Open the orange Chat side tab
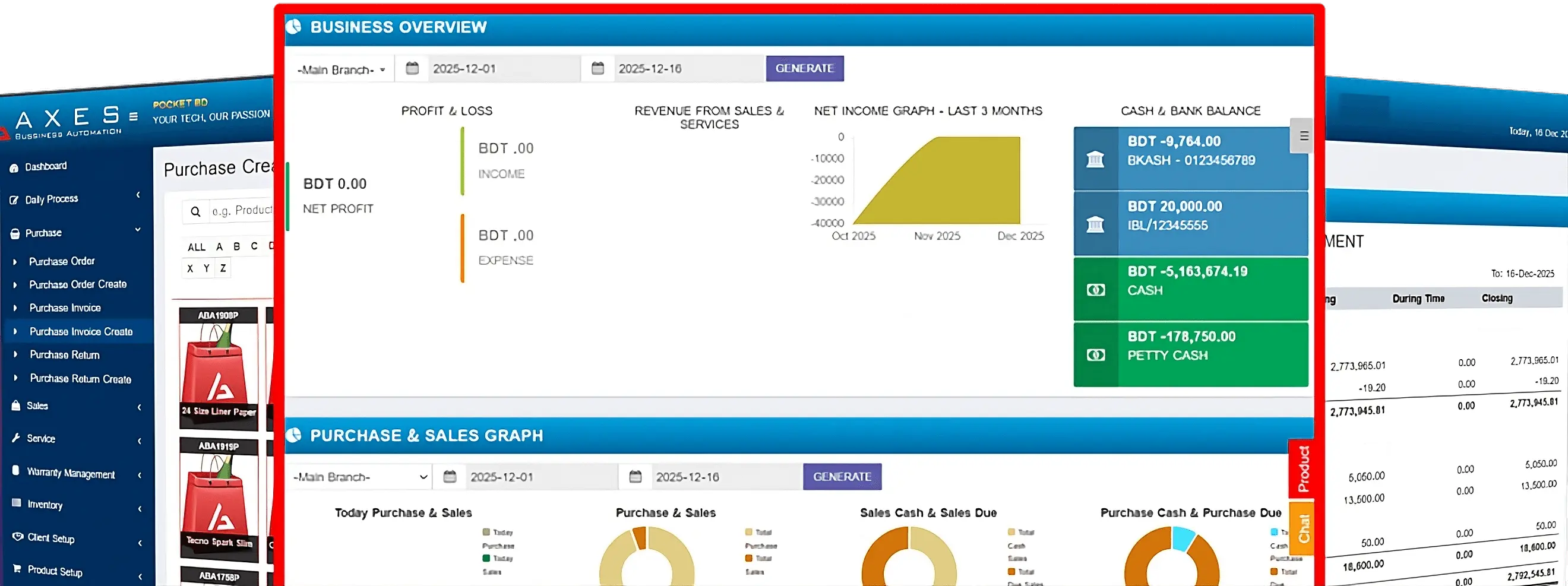 pyautogui.click(x=1303, y=528)
